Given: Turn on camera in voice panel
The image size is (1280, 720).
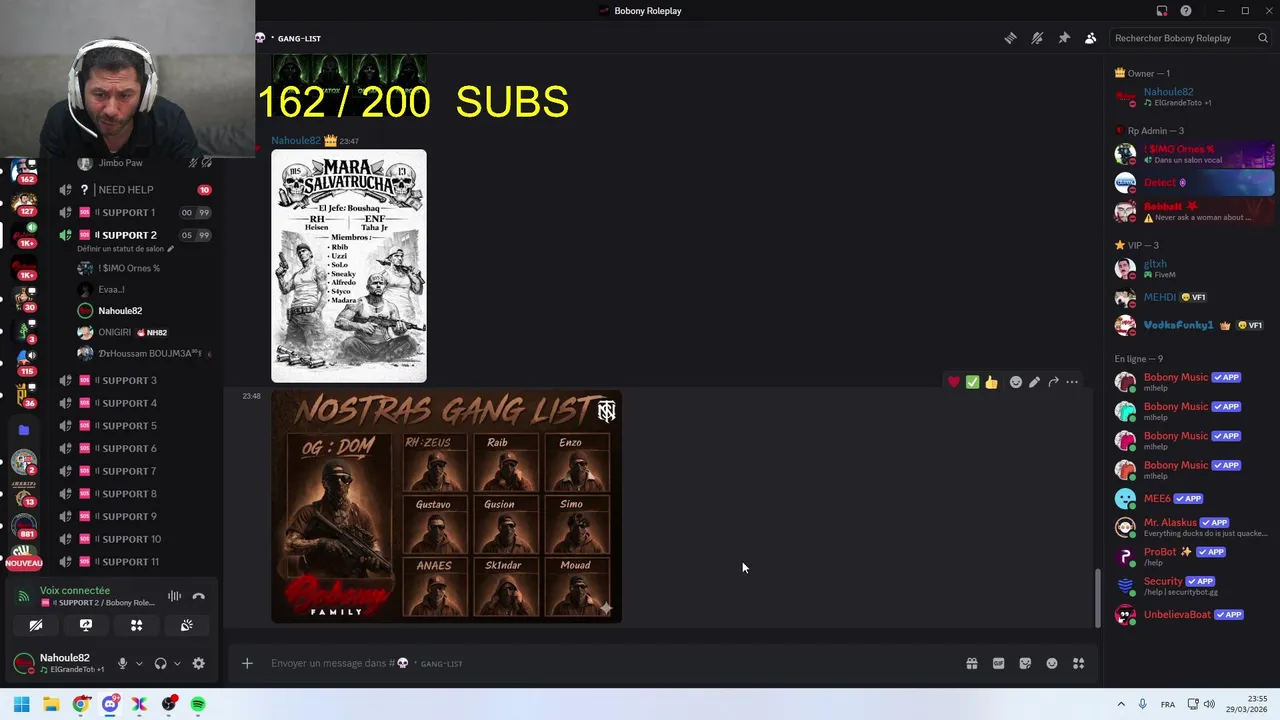Looking at the screenshot, I should pos(36,625).
